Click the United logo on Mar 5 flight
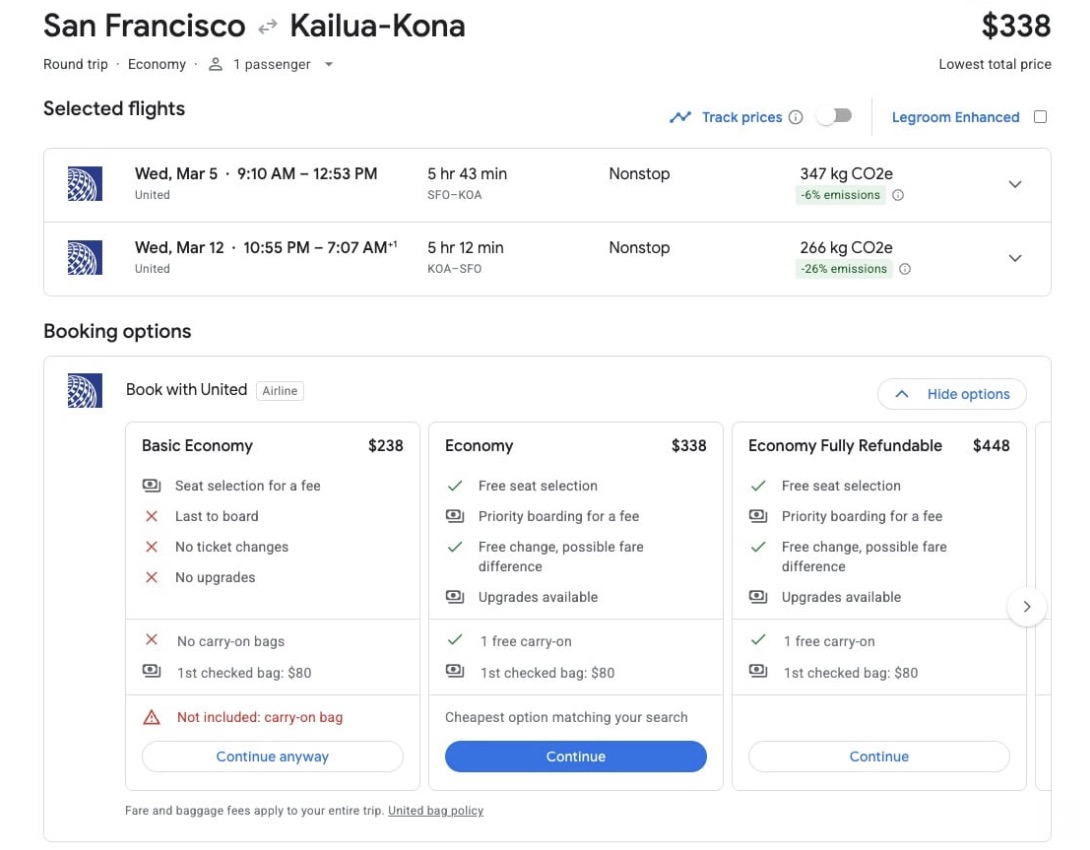Viewport: 1090px width, 850px height. 85,183
